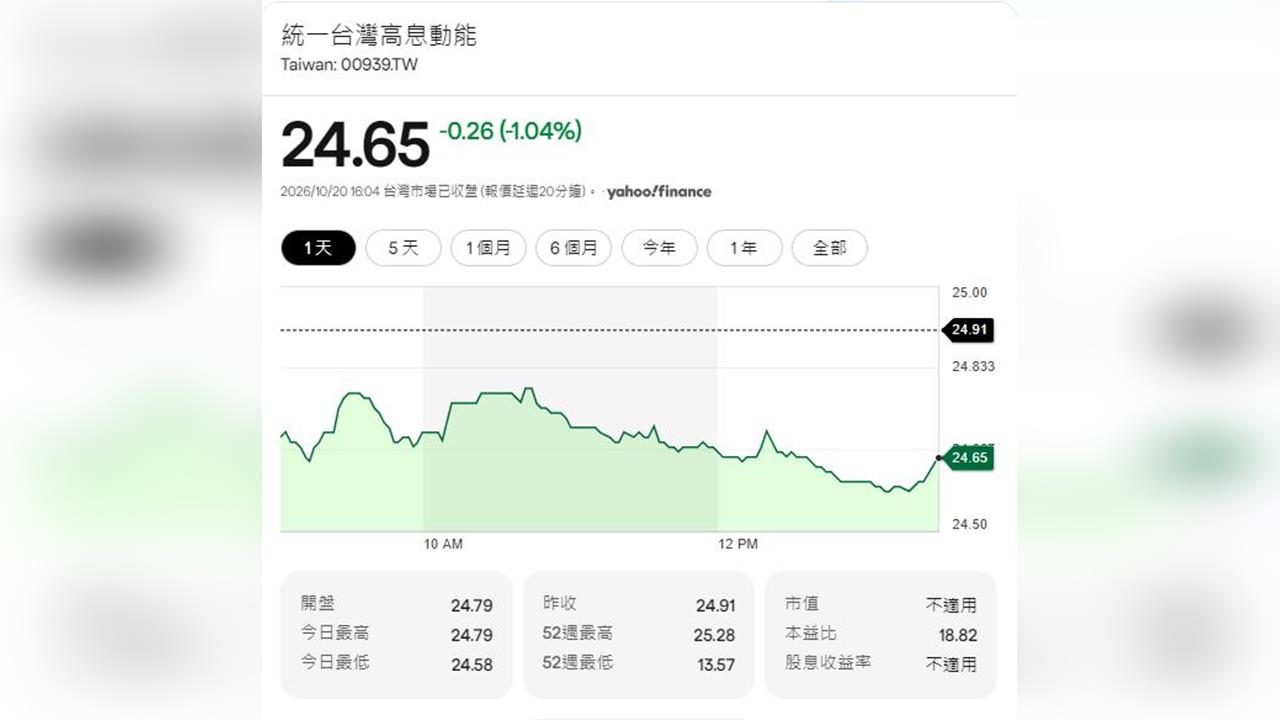This screenshot has height=720, width=1280.
Task: Click the 52週最高 value 25.28
Action: [715, 635]
